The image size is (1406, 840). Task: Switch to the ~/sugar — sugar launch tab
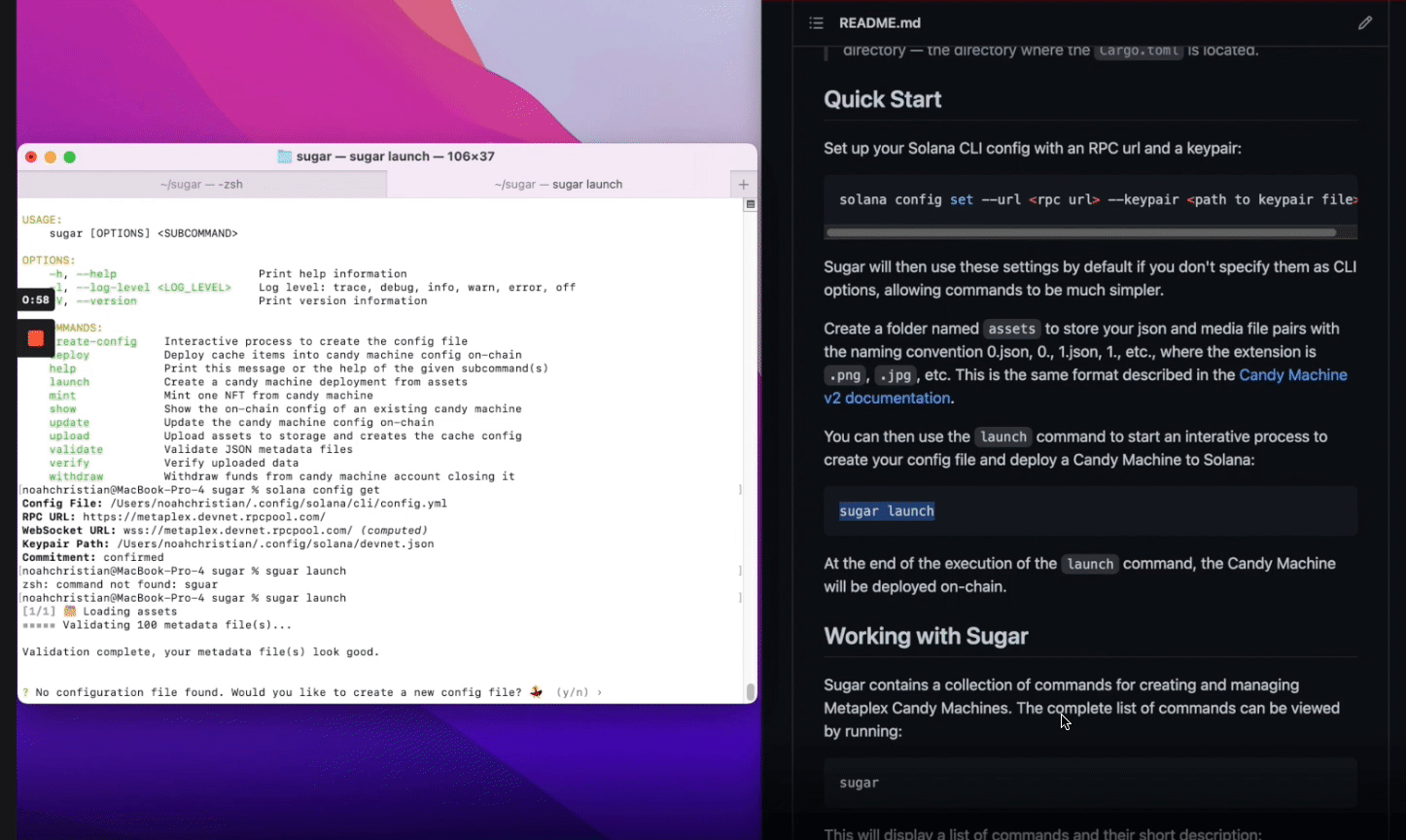coord(558,184)
